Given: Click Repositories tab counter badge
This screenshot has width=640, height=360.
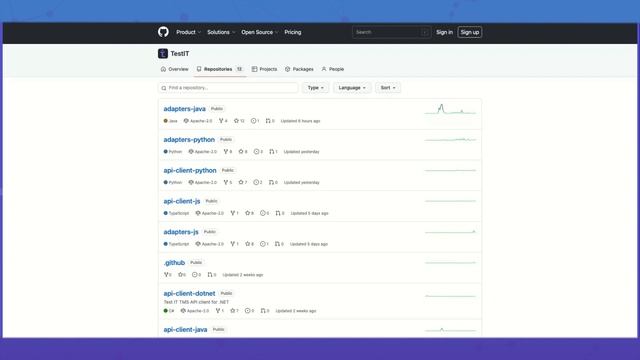Looking at the screenshot, I should tap(240, 69).
